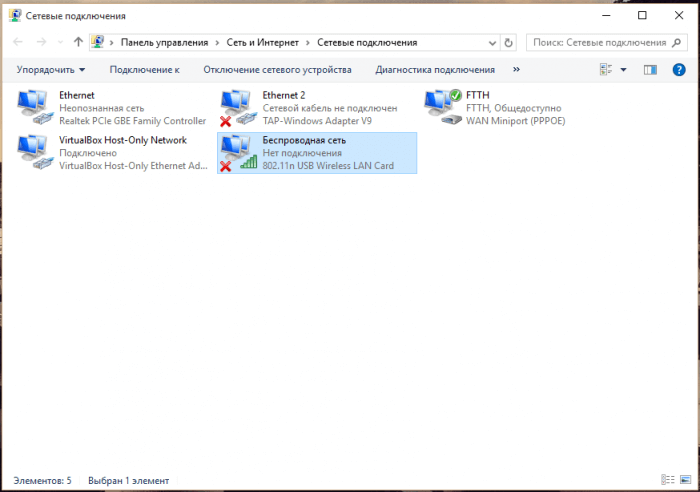
Task: Click Подключение к in toolbar
Action: click(144, 70)
